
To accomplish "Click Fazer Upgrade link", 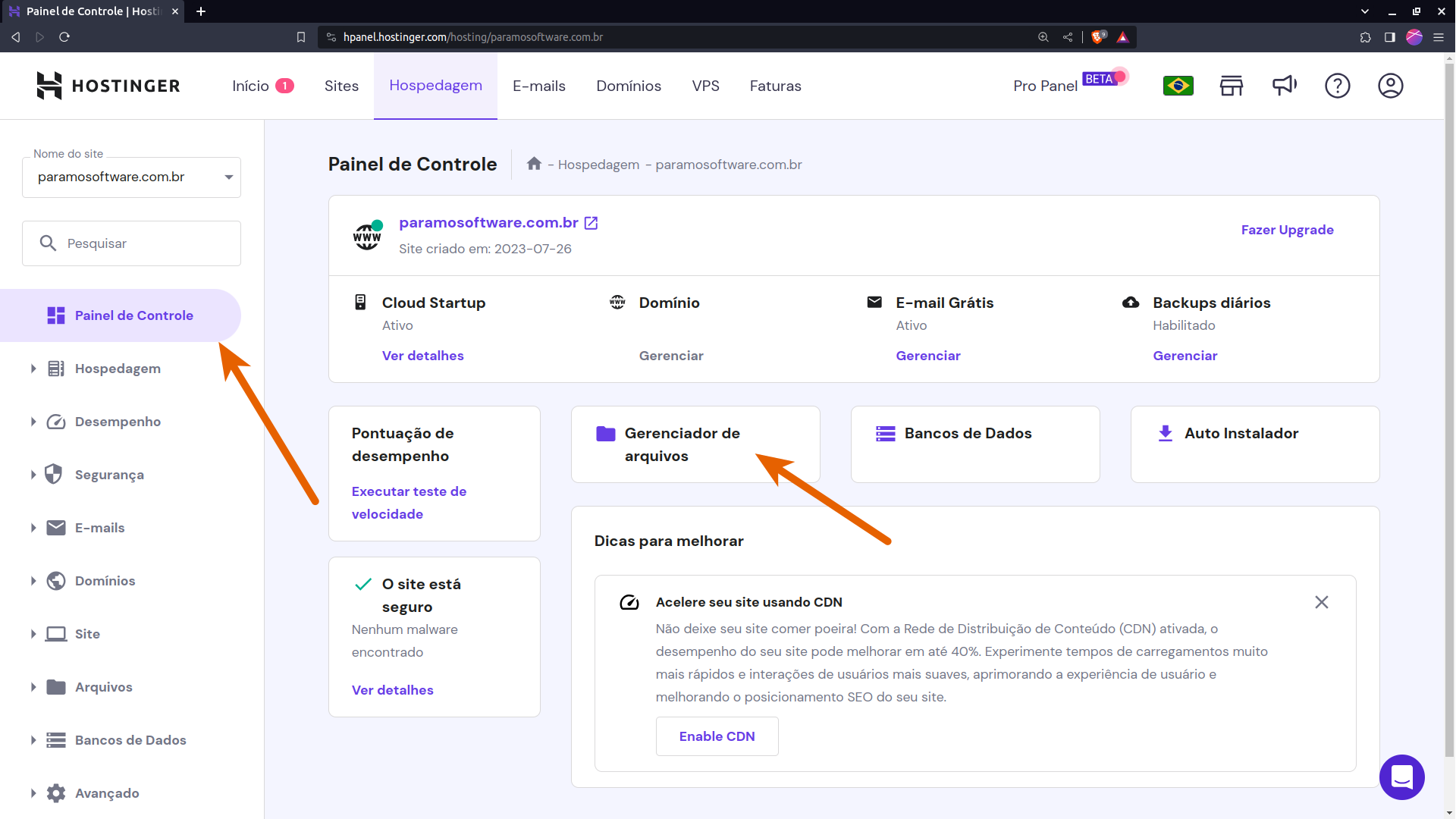I will 1287,230.
